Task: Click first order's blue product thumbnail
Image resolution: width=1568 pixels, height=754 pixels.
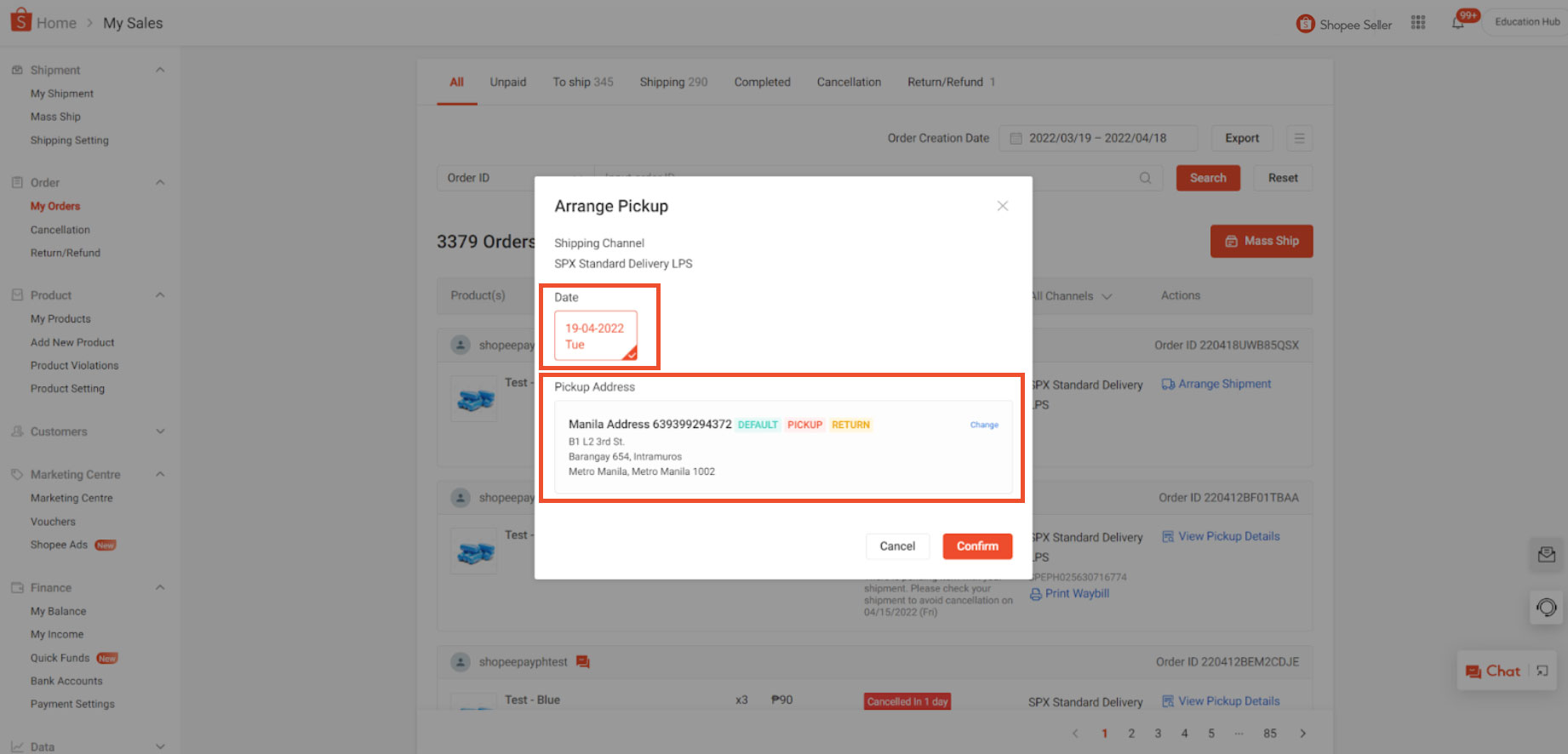Action: 474,399
